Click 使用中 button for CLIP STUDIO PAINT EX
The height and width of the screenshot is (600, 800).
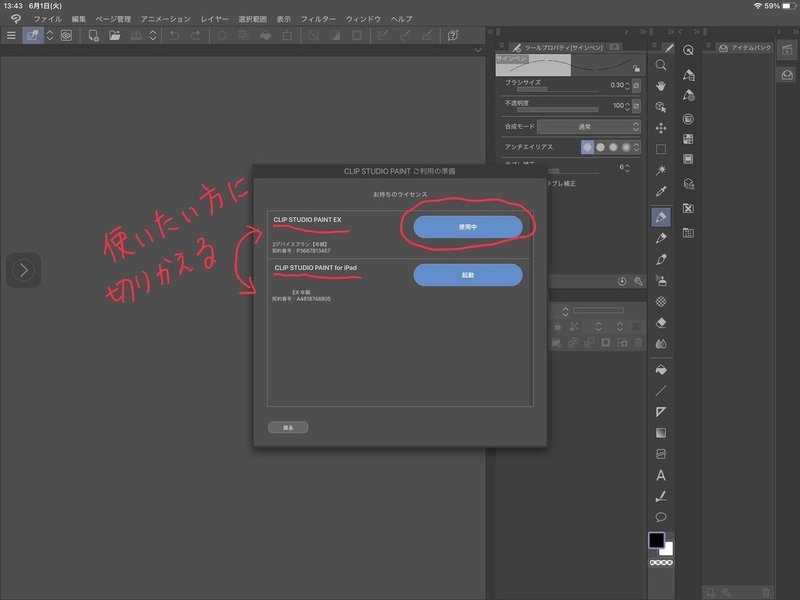coord(468,227)
